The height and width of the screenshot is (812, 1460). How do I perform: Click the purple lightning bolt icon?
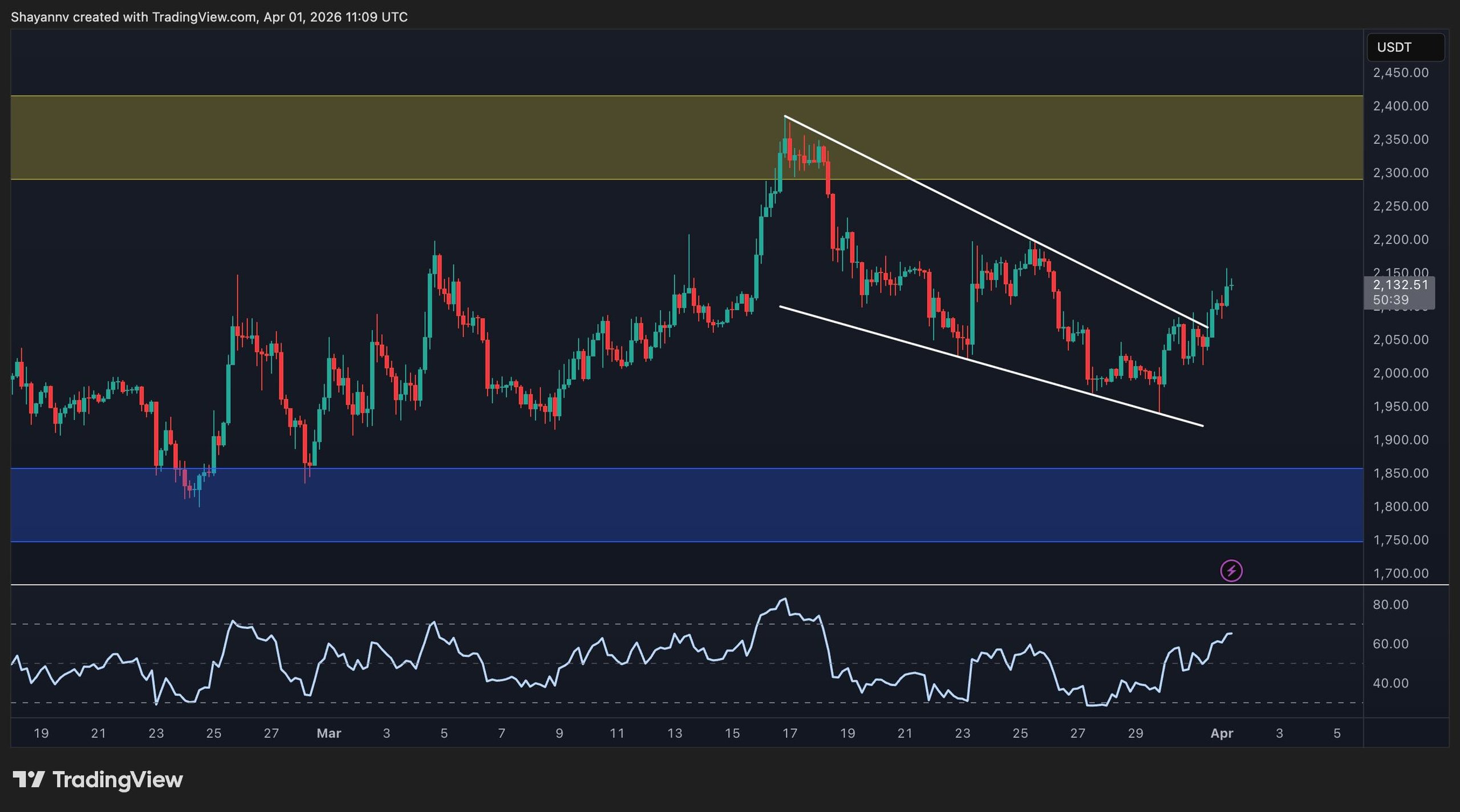pos(1231,571)
